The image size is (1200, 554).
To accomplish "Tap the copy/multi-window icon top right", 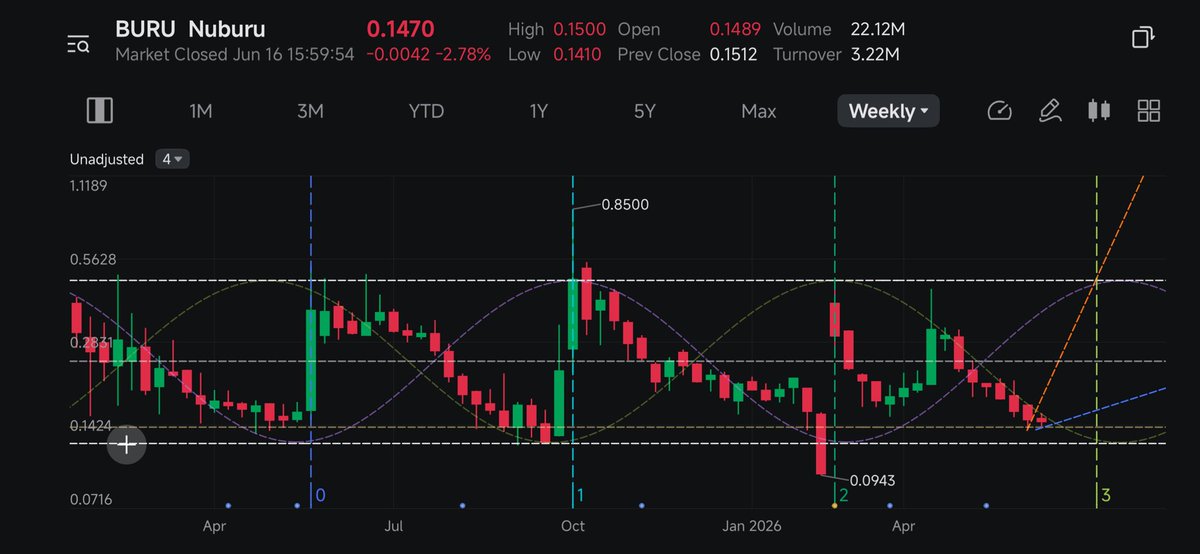I will [x=1143, y=38].
